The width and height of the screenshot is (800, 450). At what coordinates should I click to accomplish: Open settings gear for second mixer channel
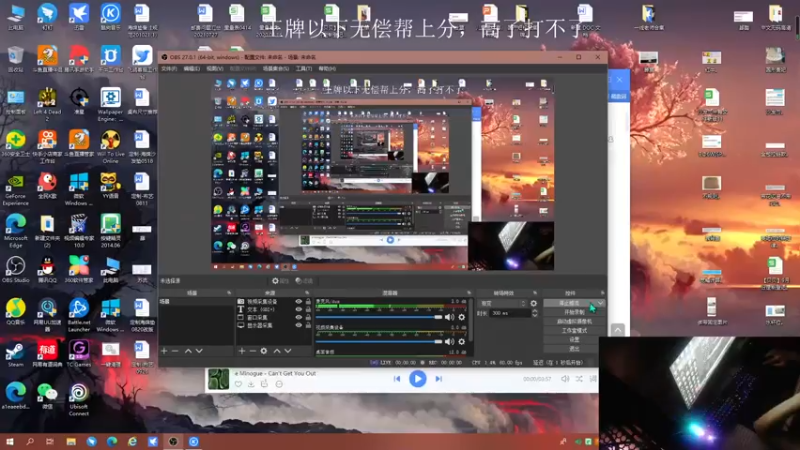click(462, 341)
